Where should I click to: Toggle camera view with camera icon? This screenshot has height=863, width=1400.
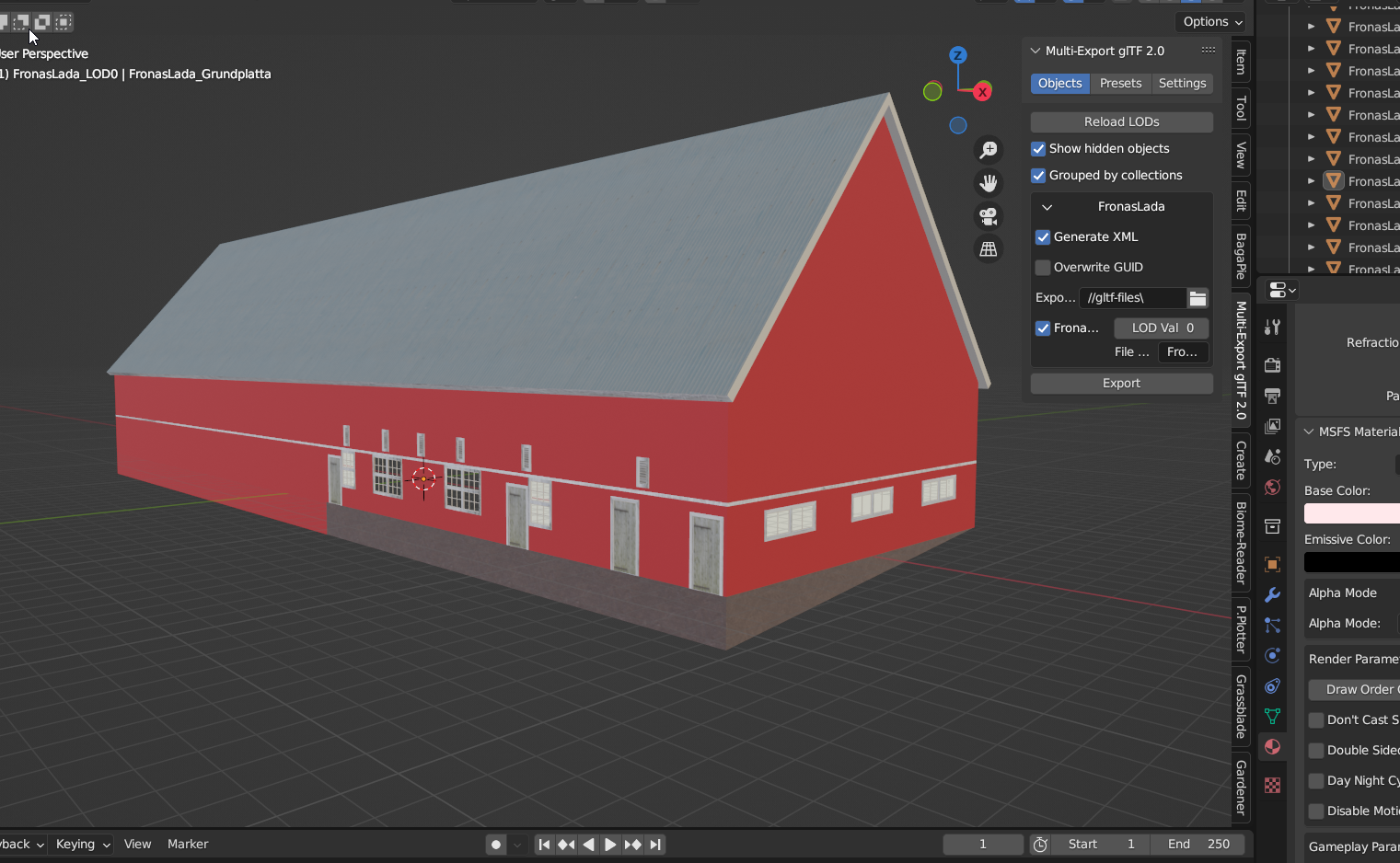point(989,216)
